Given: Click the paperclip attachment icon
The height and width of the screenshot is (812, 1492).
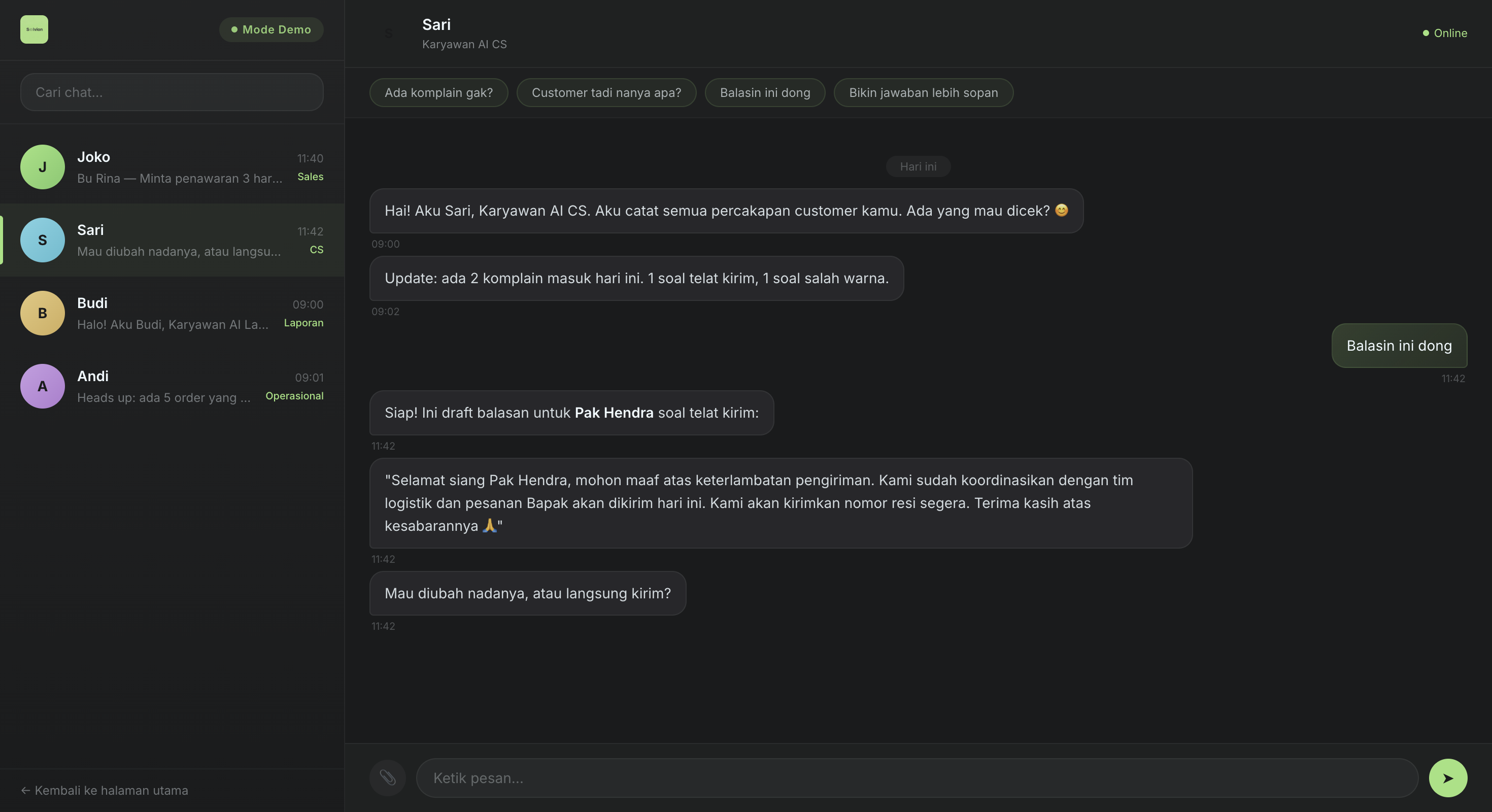Looking at the screenshot, I should tap(388, 778).
